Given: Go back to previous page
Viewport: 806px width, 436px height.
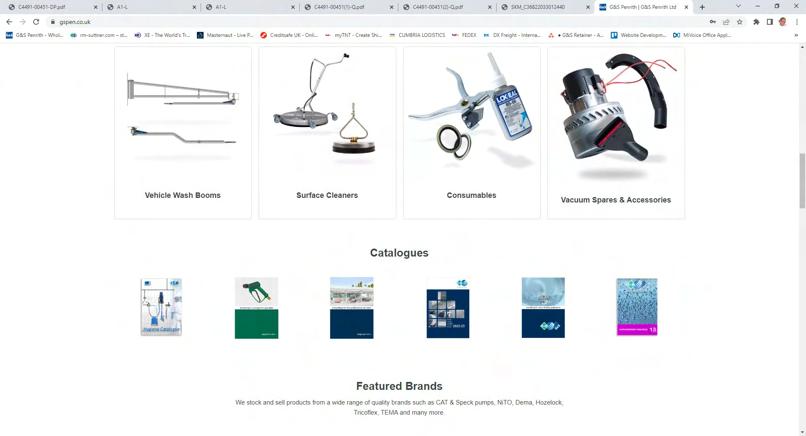Looking at the screenshot, I should coord(9,22).
